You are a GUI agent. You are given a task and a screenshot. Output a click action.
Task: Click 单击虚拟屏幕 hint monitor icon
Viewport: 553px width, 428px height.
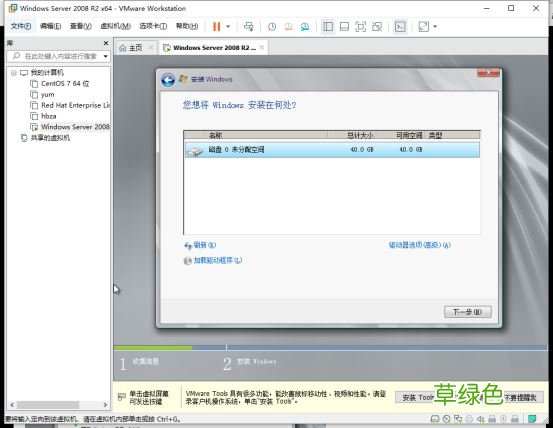(x=121, y=397)
